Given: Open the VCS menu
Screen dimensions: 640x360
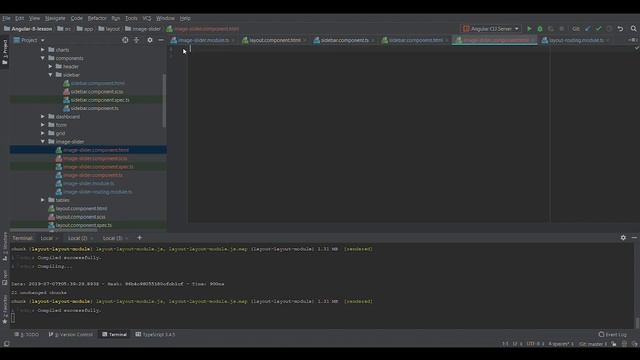Looking at the screenshot, I should click(x=147, y=18).
